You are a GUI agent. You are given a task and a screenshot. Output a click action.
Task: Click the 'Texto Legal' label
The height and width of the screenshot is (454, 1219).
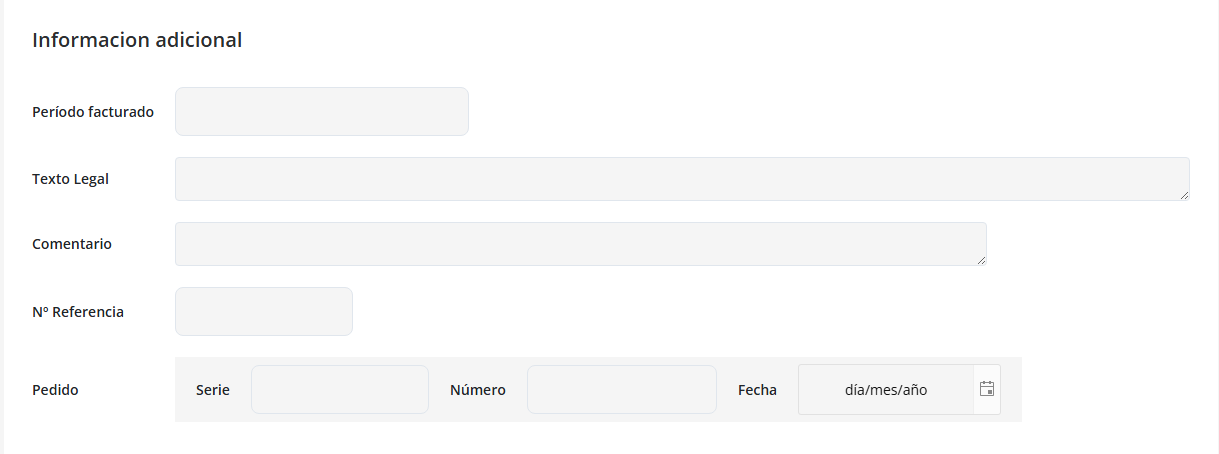pyautogui.click(x=70, y=179)
